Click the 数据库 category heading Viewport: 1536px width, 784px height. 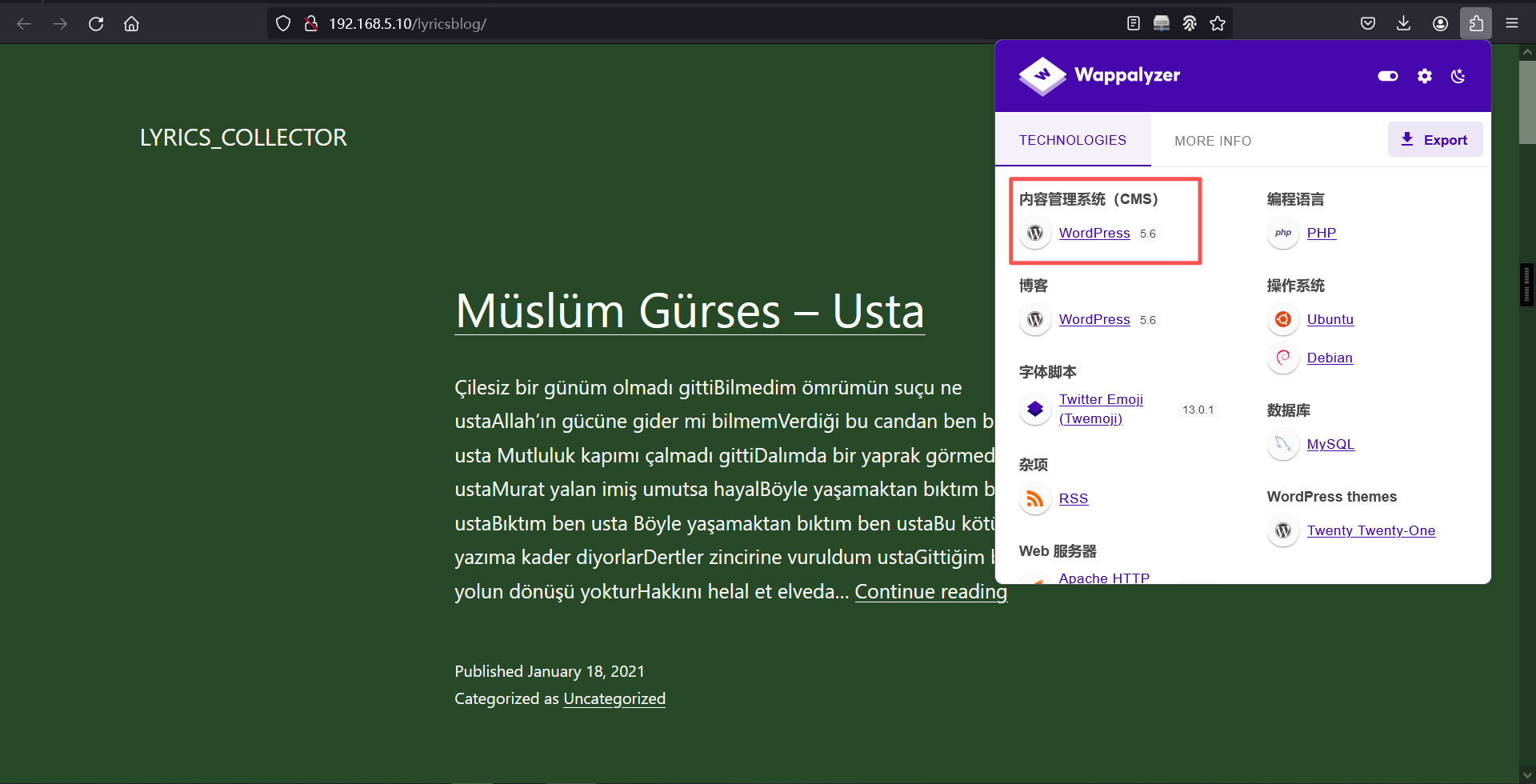tap(1288, 410)
